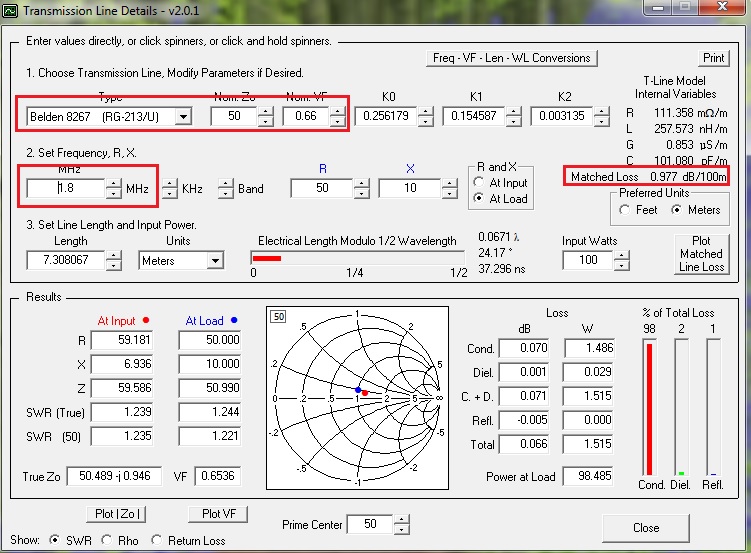Click the R resistance input field
751x553 pixels.
[322, 188]
